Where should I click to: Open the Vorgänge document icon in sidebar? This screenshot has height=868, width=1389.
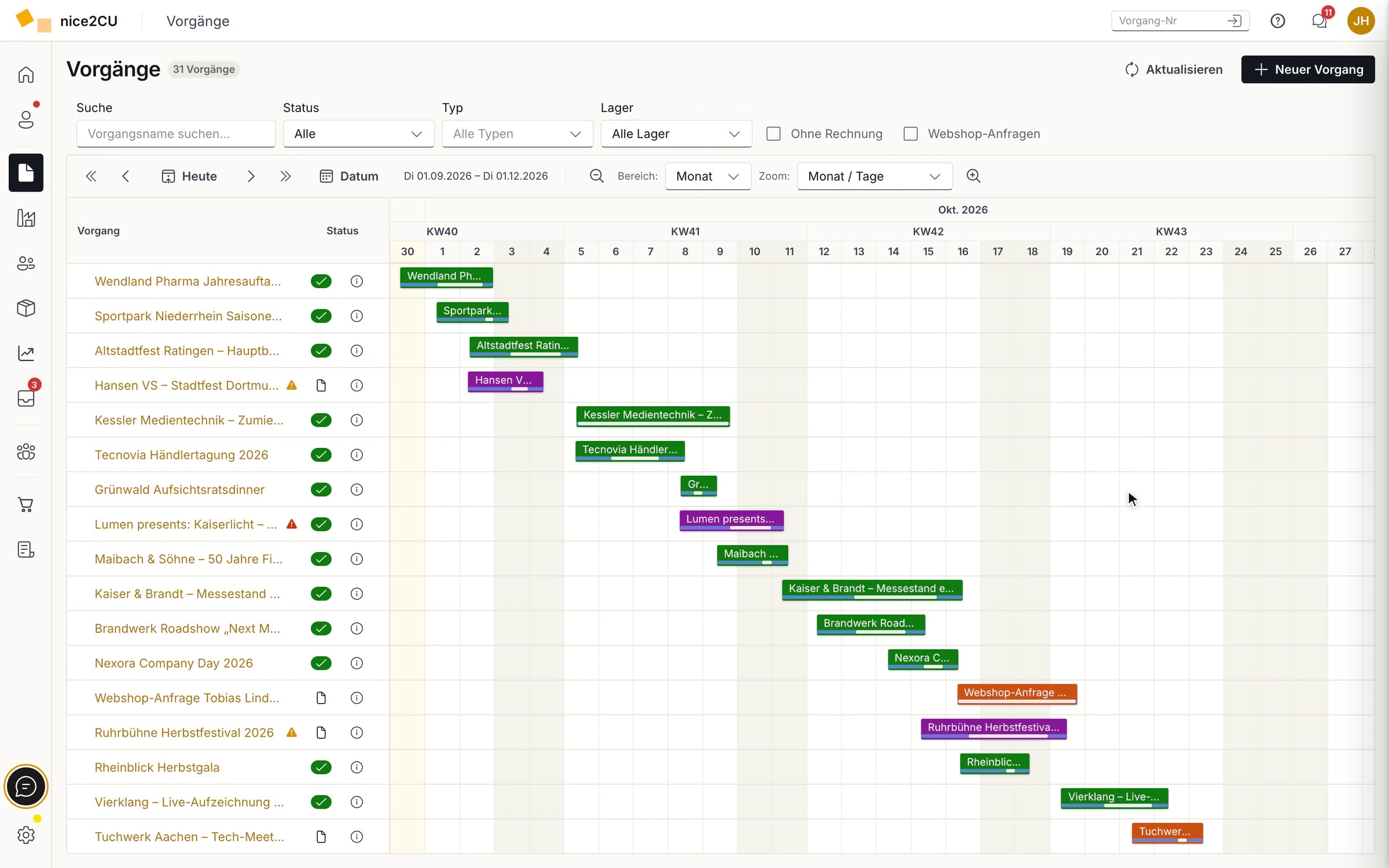click(25, 172)
